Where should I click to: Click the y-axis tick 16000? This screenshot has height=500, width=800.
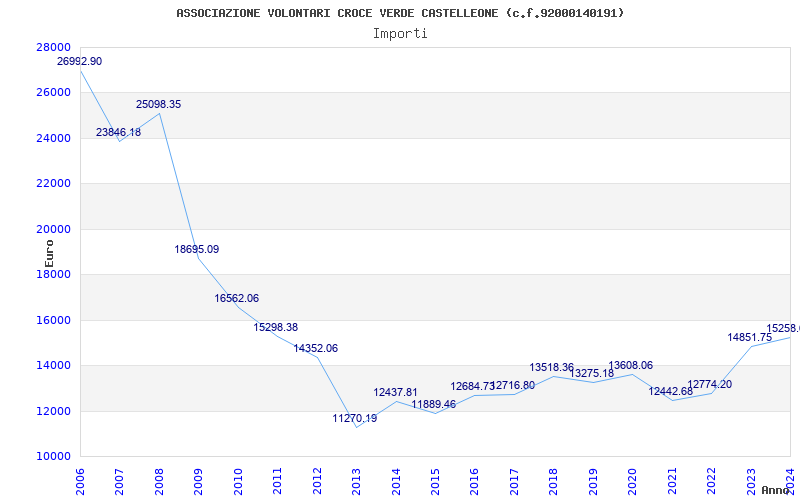54,320
